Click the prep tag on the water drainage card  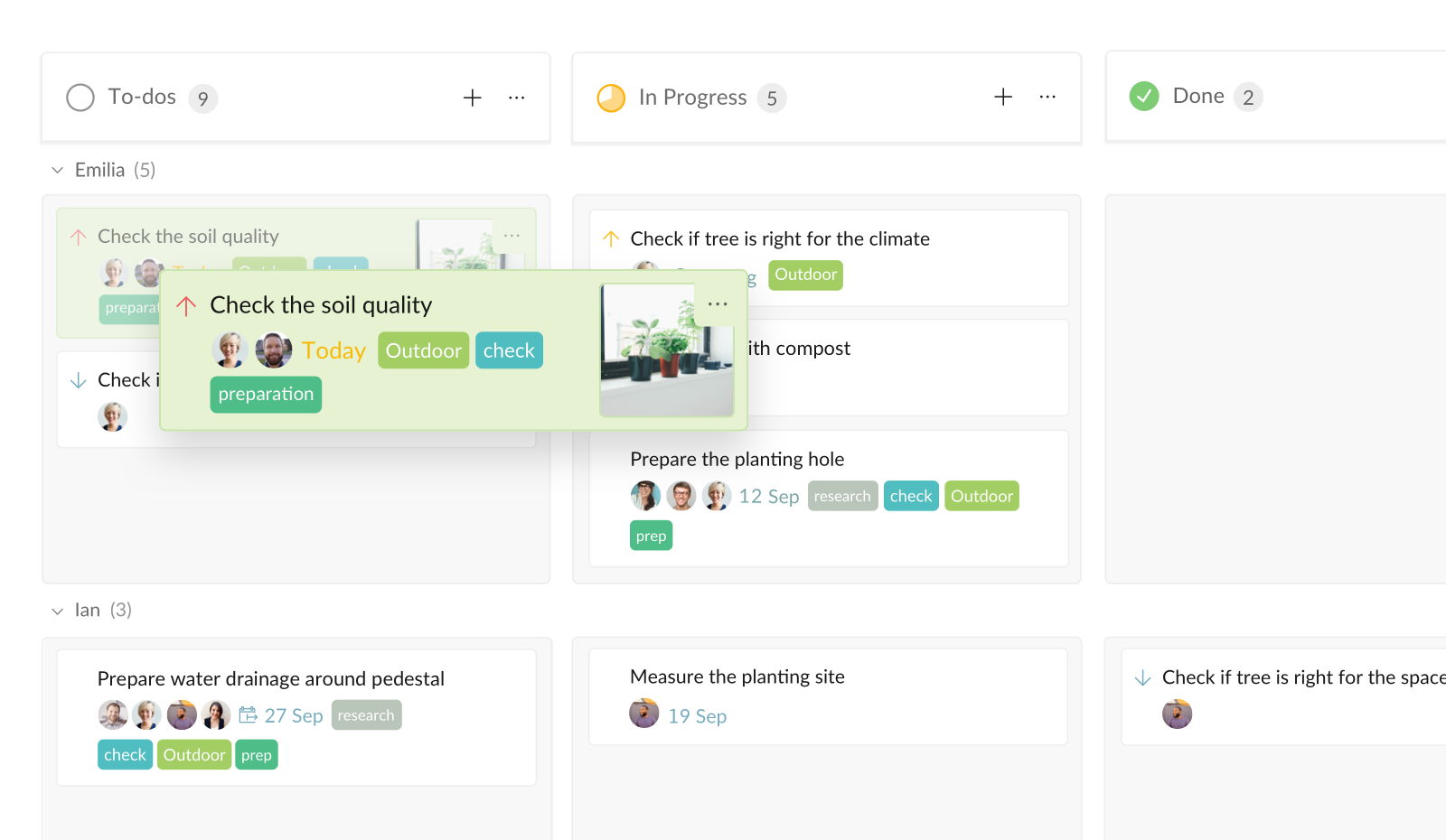tap(257, 755)
